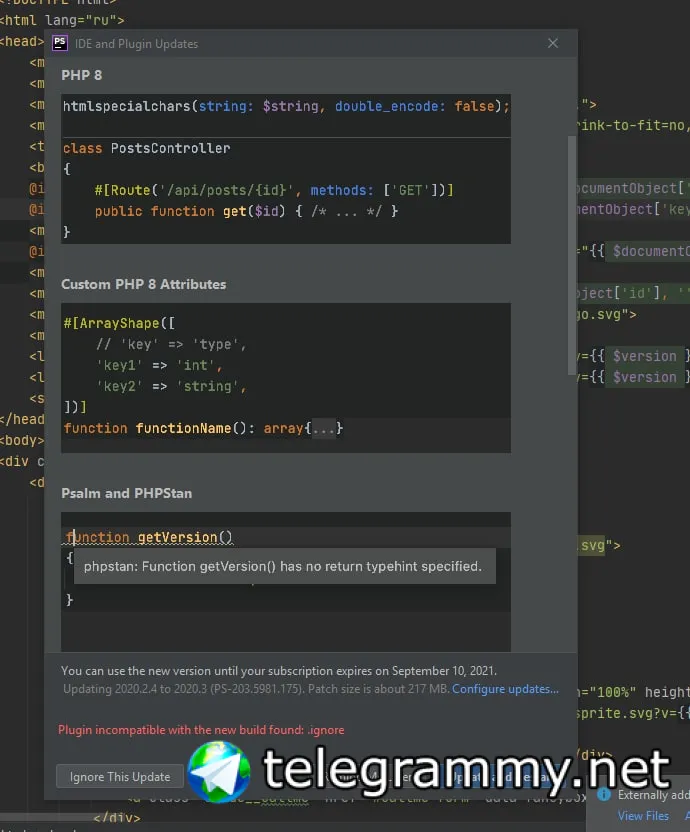Click the phpstan no return typehint tooltip
The height and width of the screenshot is (832, 690).
[285, 566]
